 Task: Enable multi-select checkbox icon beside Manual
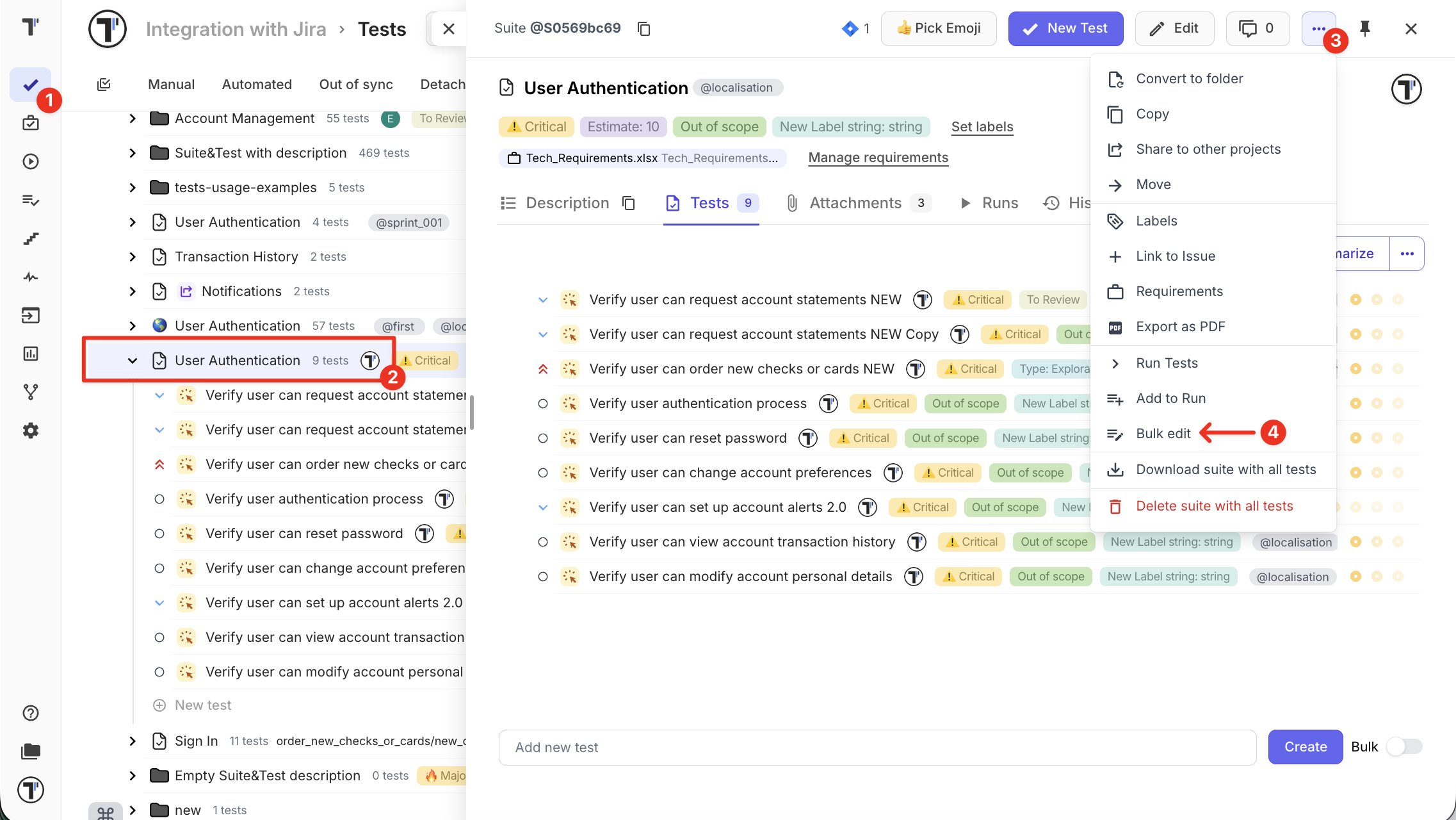104,85
